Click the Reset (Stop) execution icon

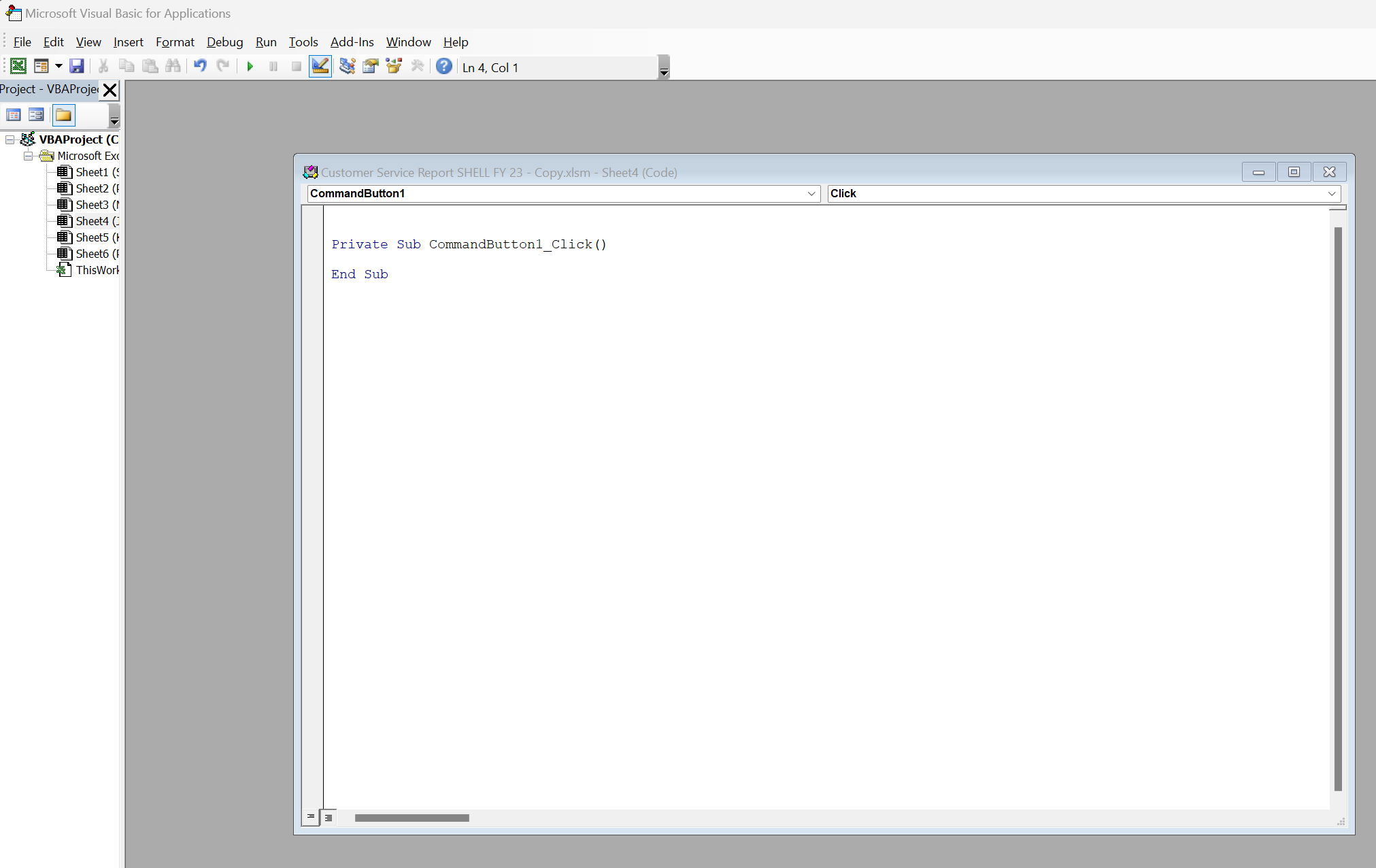coord(296,67)
